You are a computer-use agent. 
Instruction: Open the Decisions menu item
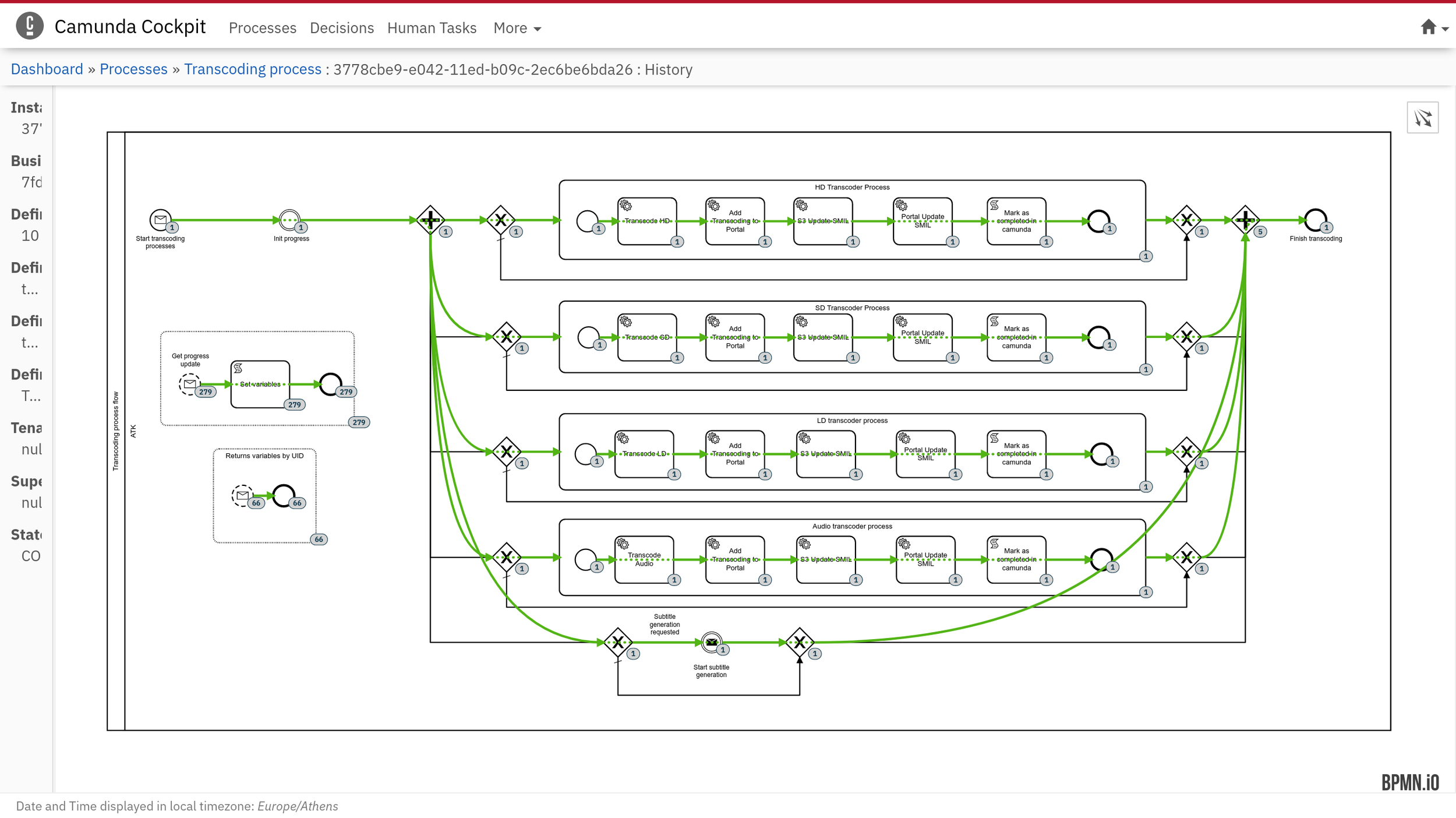(x=341, y=28)
